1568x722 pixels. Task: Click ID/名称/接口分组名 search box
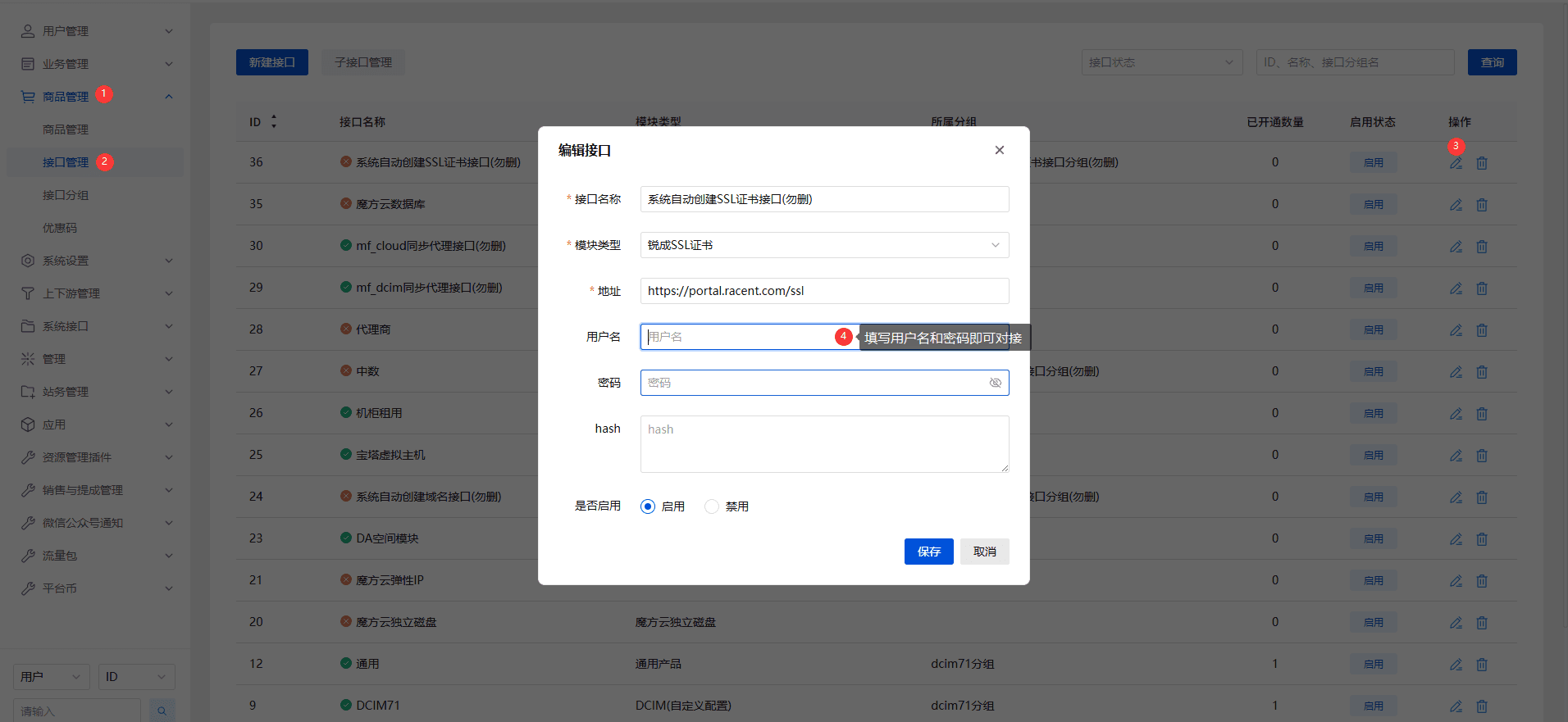(x=1356, y=62)
